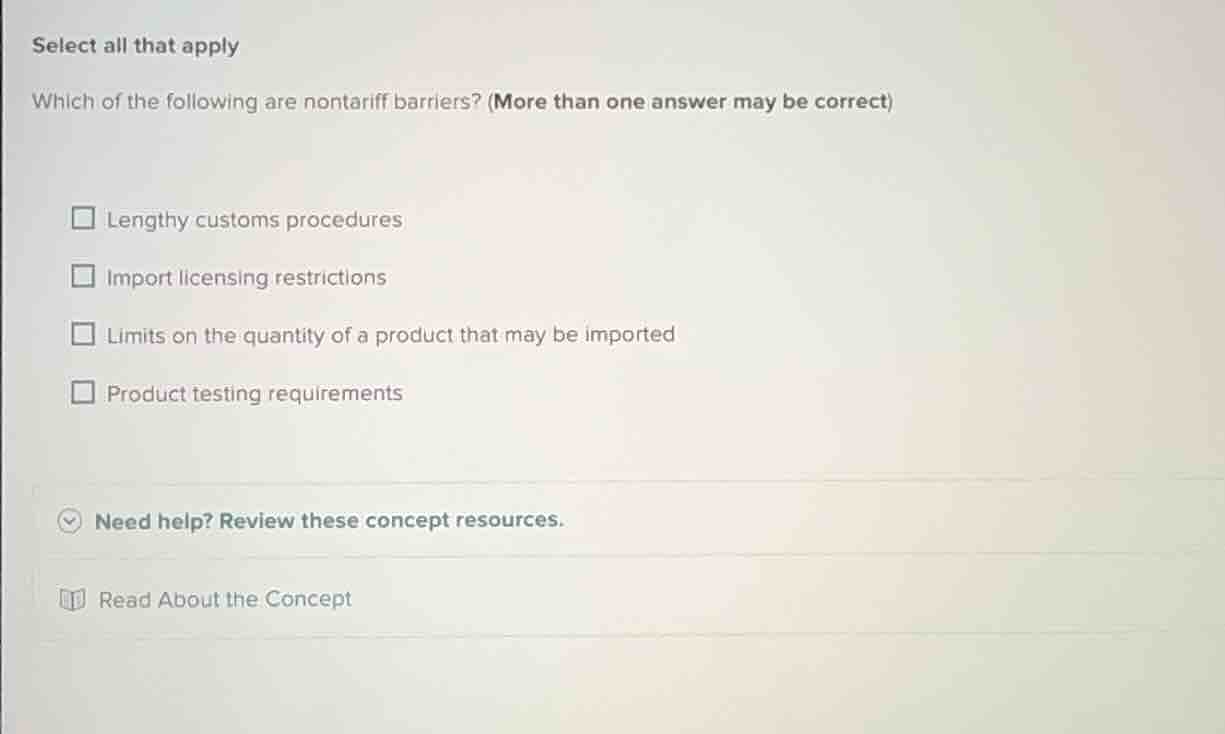The image size is (1225, 734).
Task: Check the Lengthy customs procedures box
Action: (82, 218)
